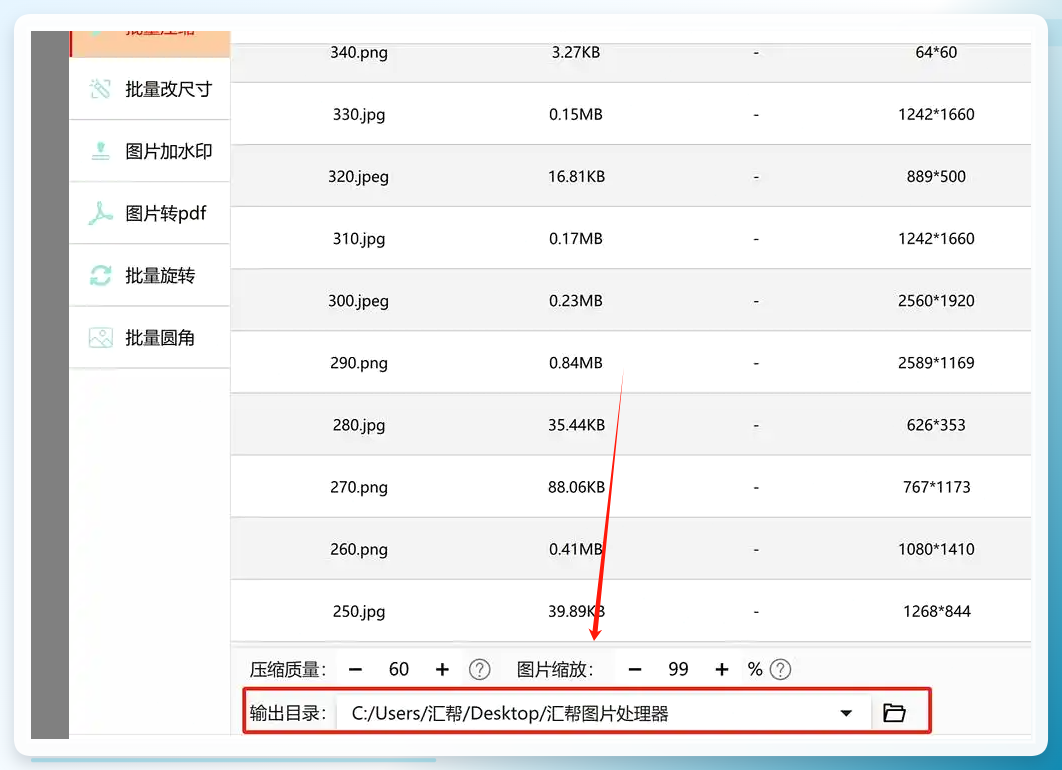This screenshot has width=1062, height=770.
Task: Click the 16.81KB size cell
Action: tap(576, 176)
